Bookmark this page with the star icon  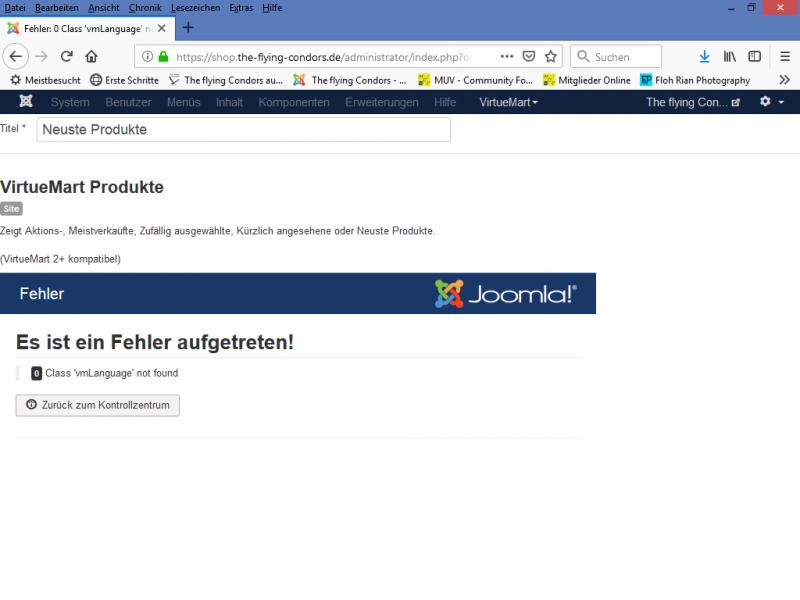[550, 57]
